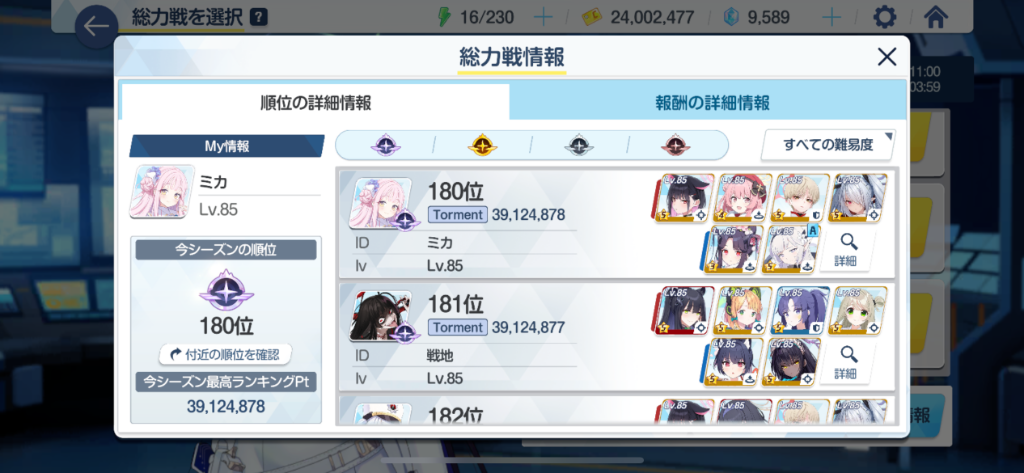Viewport: 1024px width, 473px height.
Task: Go back with the arrow button
Action: coord(96,27)
